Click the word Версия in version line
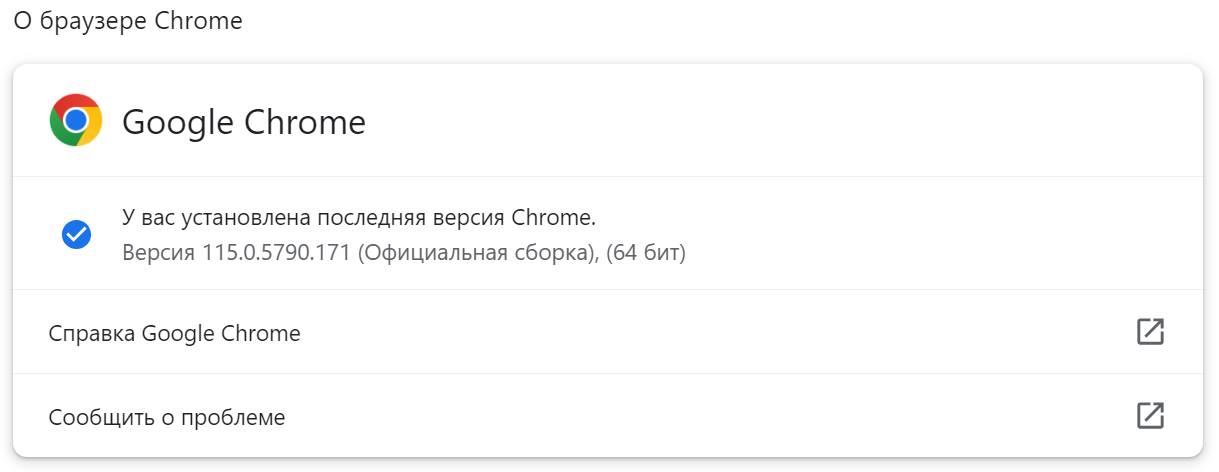 158,252
